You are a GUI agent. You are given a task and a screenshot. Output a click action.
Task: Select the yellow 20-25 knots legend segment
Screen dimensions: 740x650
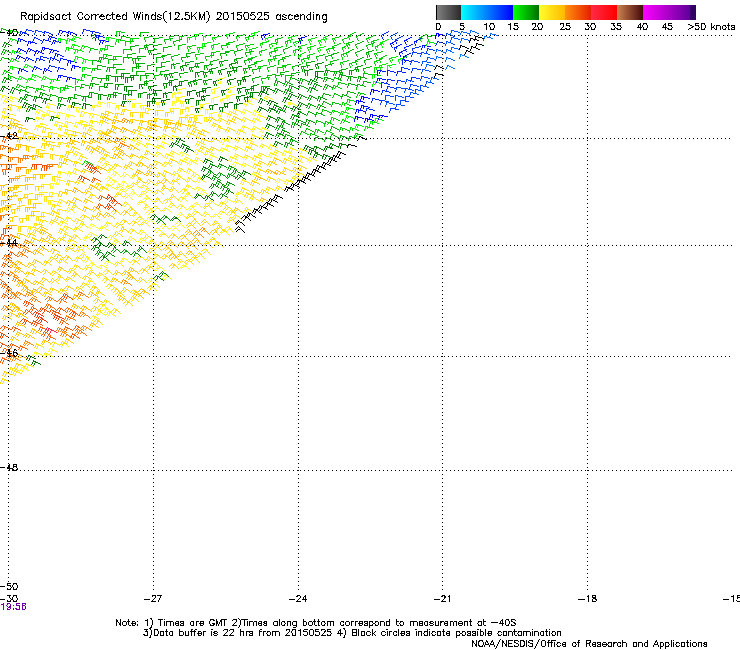click(x=552, y=12)
